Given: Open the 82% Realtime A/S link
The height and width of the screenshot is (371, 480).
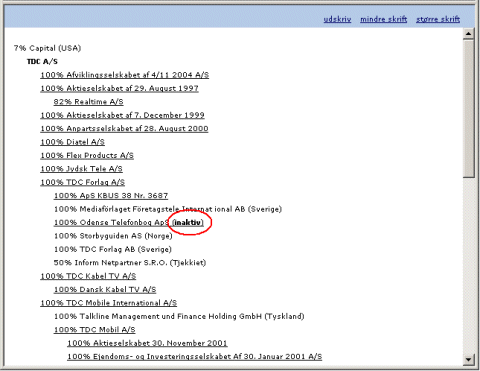Looking at the screenshot, I should 88,102.
